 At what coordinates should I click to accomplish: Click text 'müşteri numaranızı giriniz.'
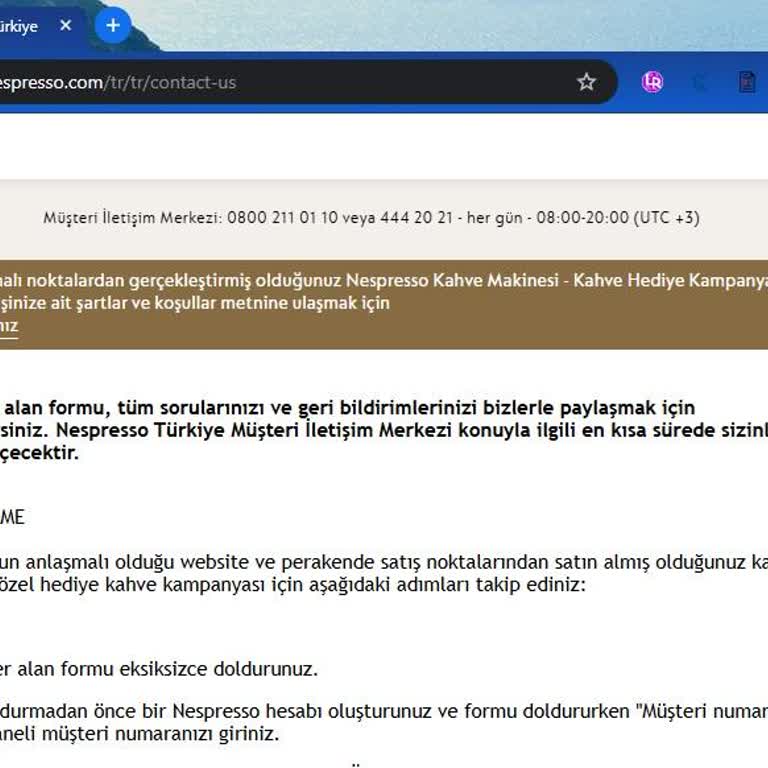161,734
